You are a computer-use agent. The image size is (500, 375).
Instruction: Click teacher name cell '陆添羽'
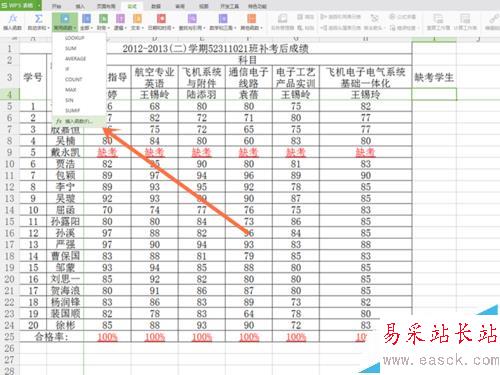[x=202, y=94]
